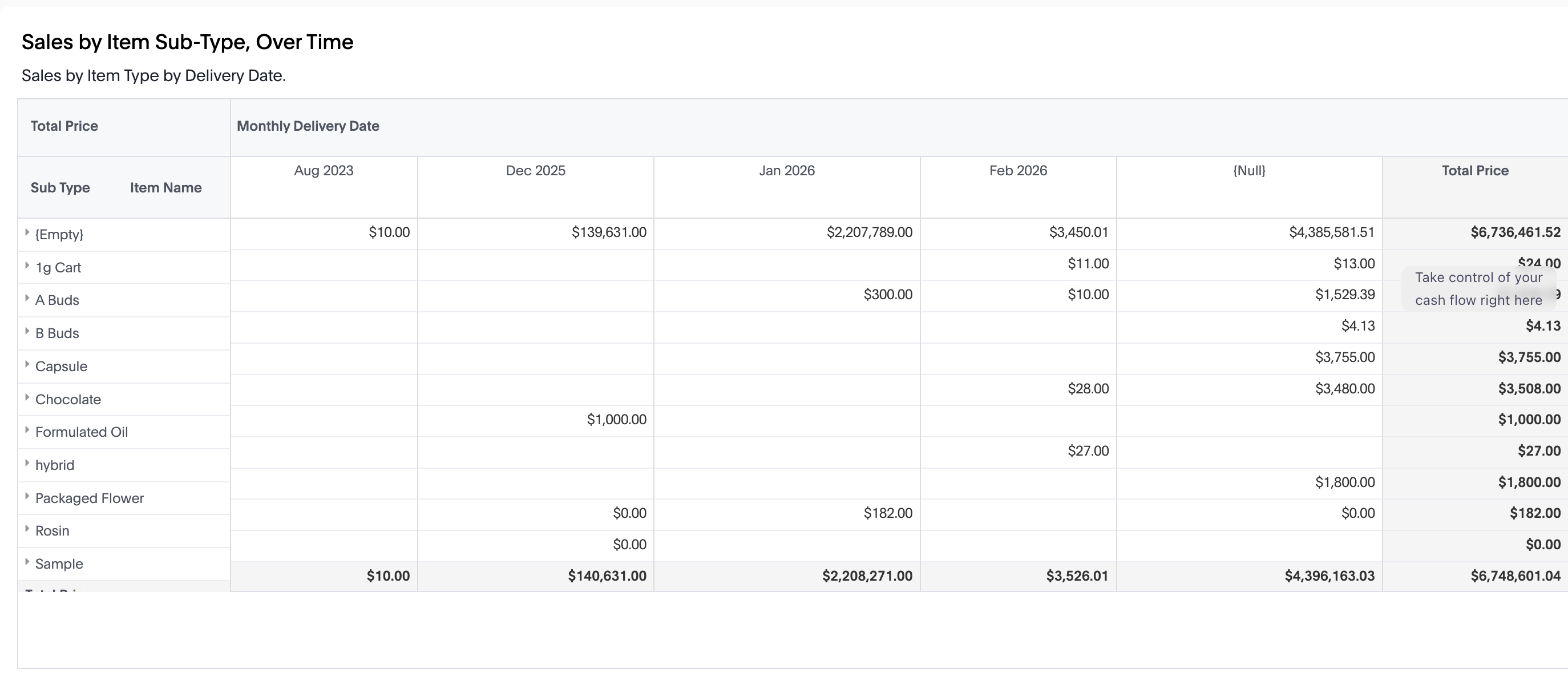1568x676 pixels.
Task: Select the Feb 2026 column header
Action: click(1018, 171)
